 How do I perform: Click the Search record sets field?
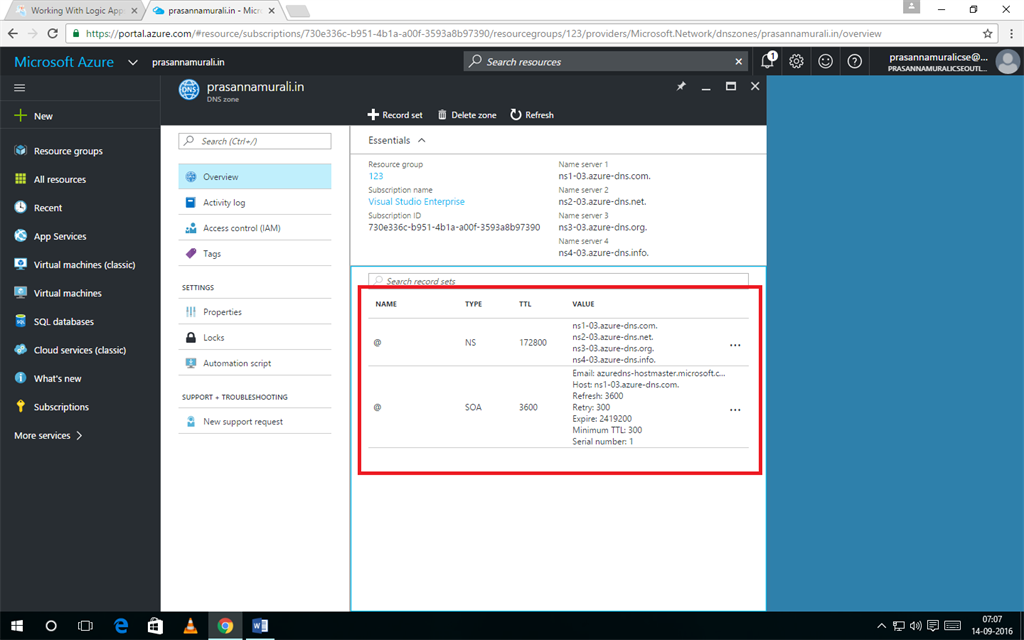pyautogui.click(x=558, y=281)
